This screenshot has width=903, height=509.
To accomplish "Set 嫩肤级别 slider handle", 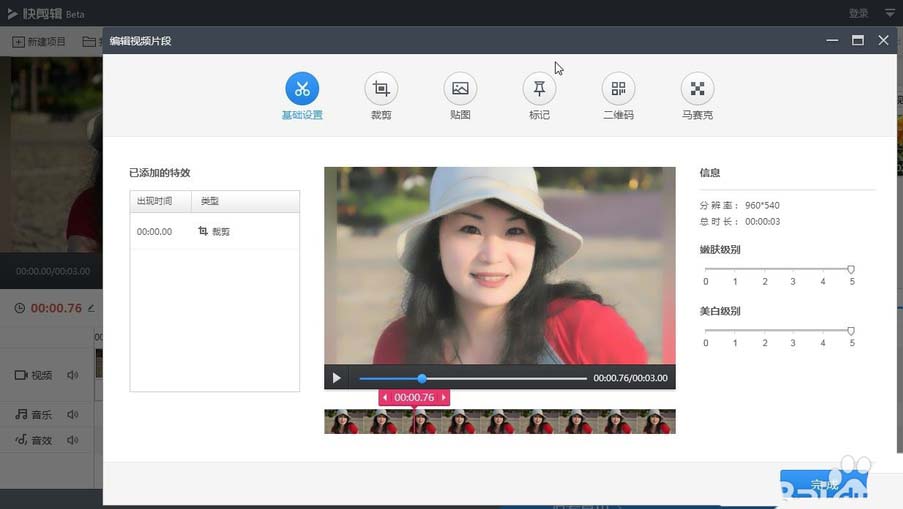I will [x=851, y=269].
